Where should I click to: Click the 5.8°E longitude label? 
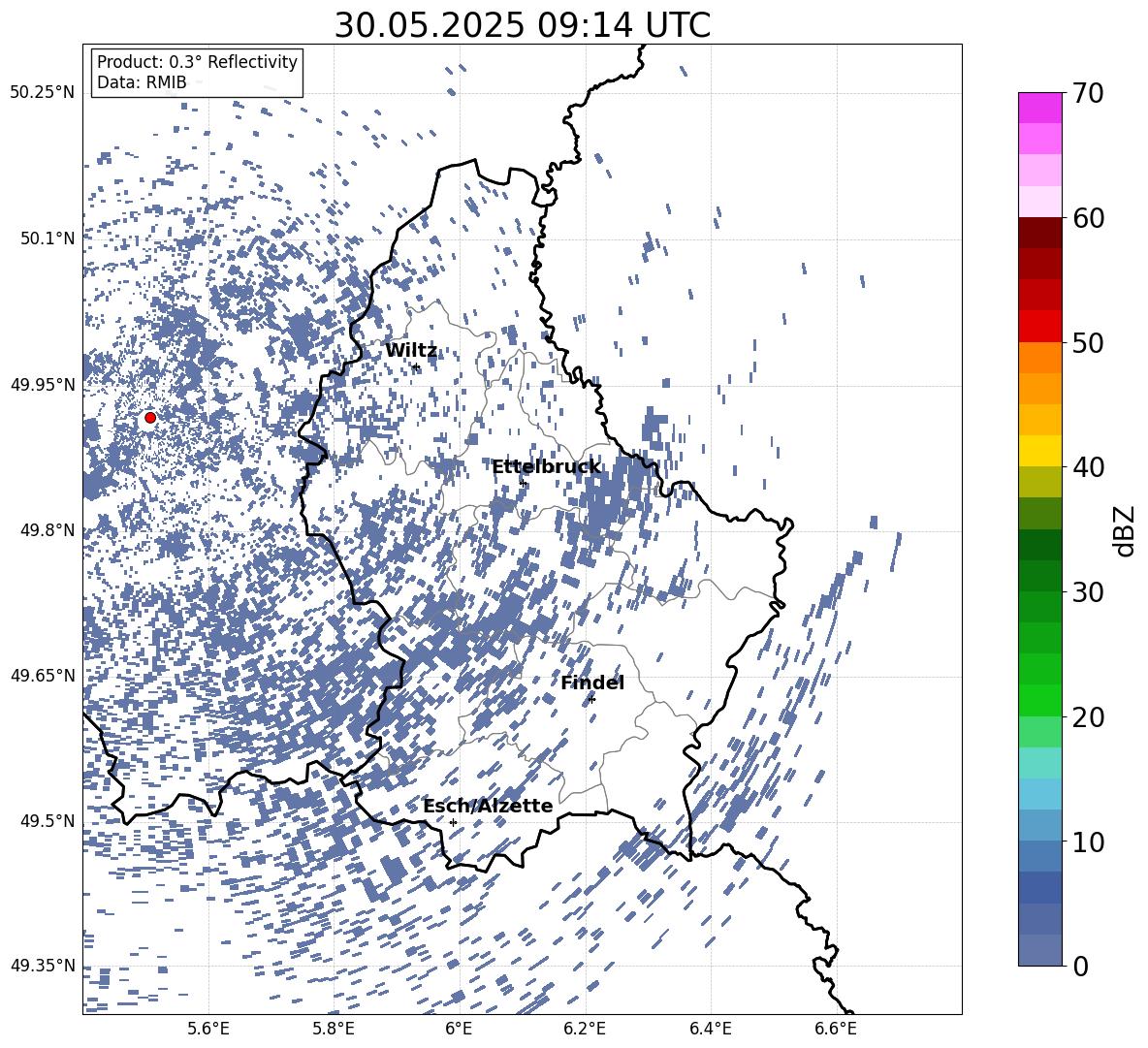click(x=334, y=1029)
